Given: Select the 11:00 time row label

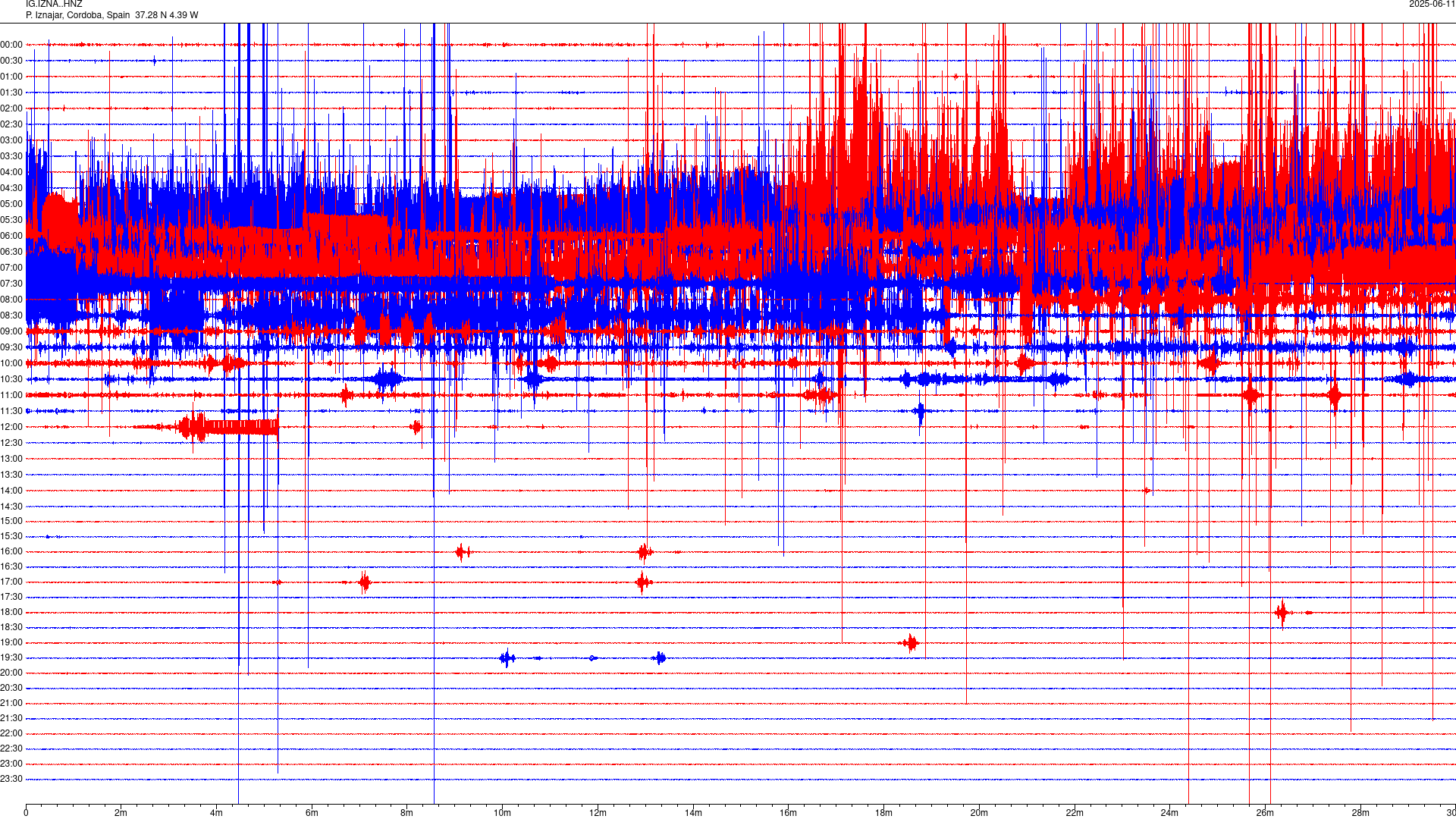Looking at the screenshot, I should tap(11, 395).
